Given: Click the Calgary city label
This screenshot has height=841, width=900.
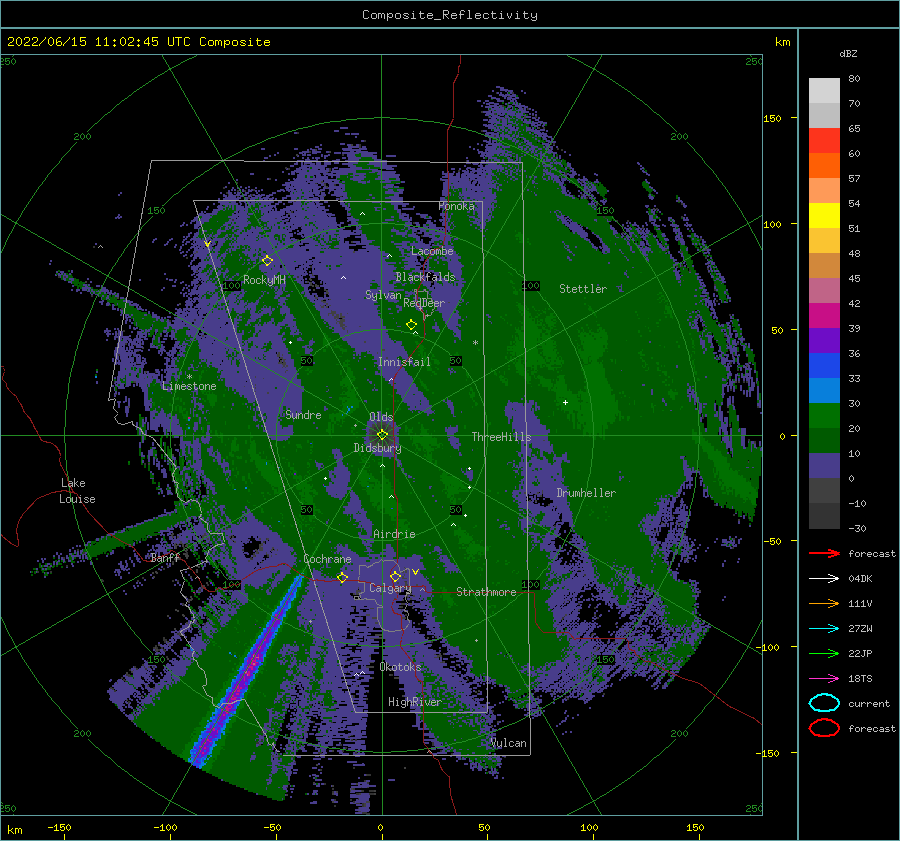Looking at the screenshot, I should click(x=390, y=588).
